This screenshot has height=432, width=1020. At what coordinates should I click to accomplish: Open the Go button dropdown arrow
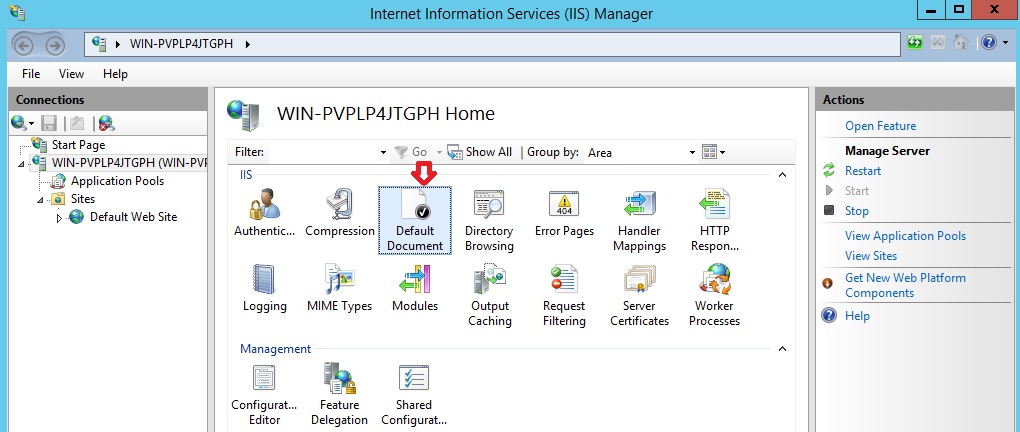click(439, 152)
